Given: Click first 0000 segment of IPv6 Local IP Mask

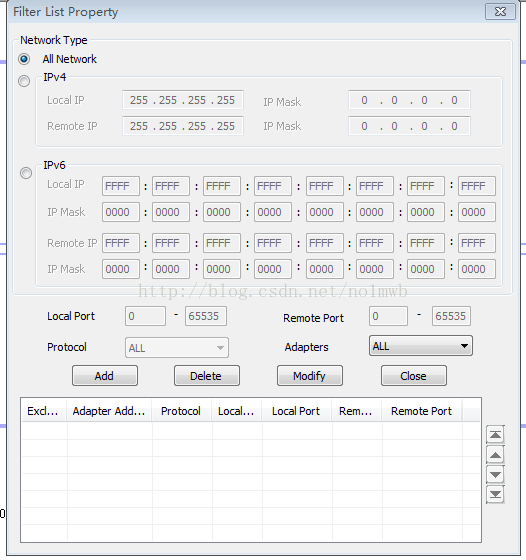Looking at the screenshot, I should click(121, 212).
